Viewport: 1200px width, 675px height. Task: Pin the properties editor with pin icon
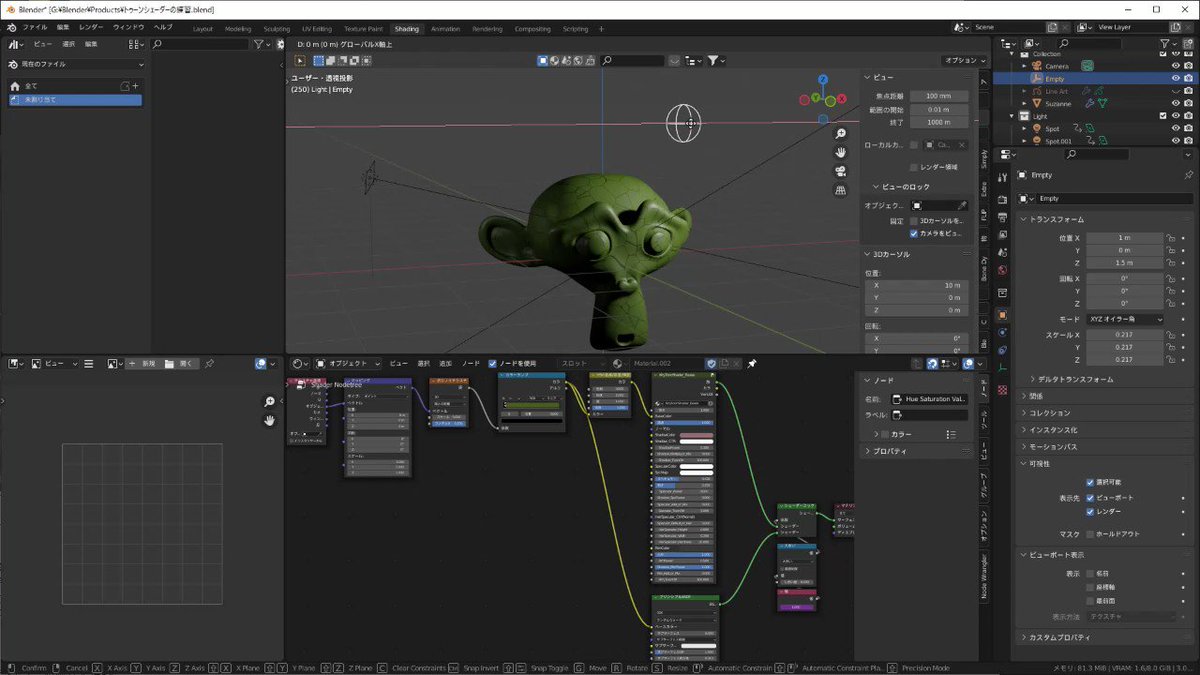(1188, 175)
